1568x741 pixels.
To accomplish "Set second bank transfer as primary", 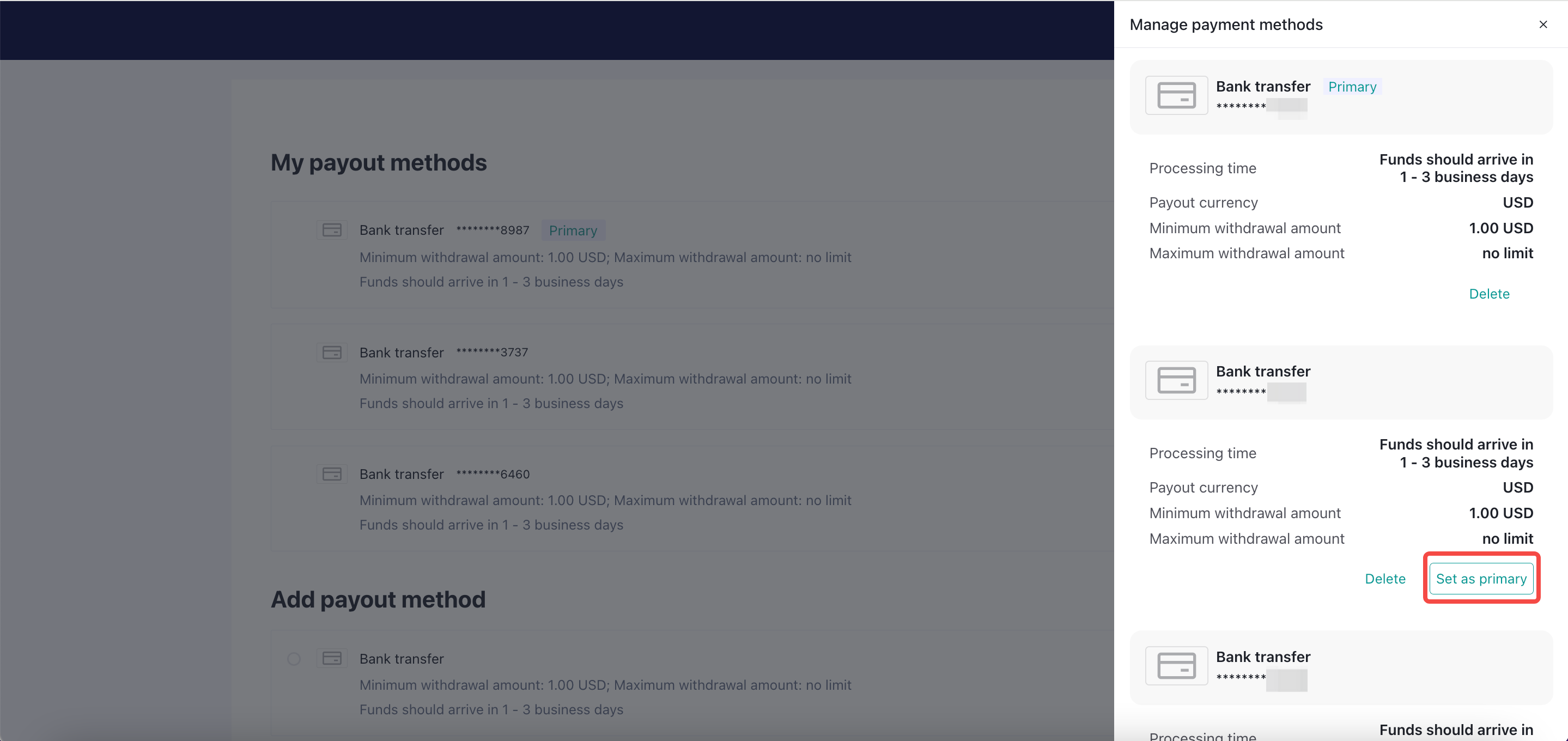I will coord(1481,579).
